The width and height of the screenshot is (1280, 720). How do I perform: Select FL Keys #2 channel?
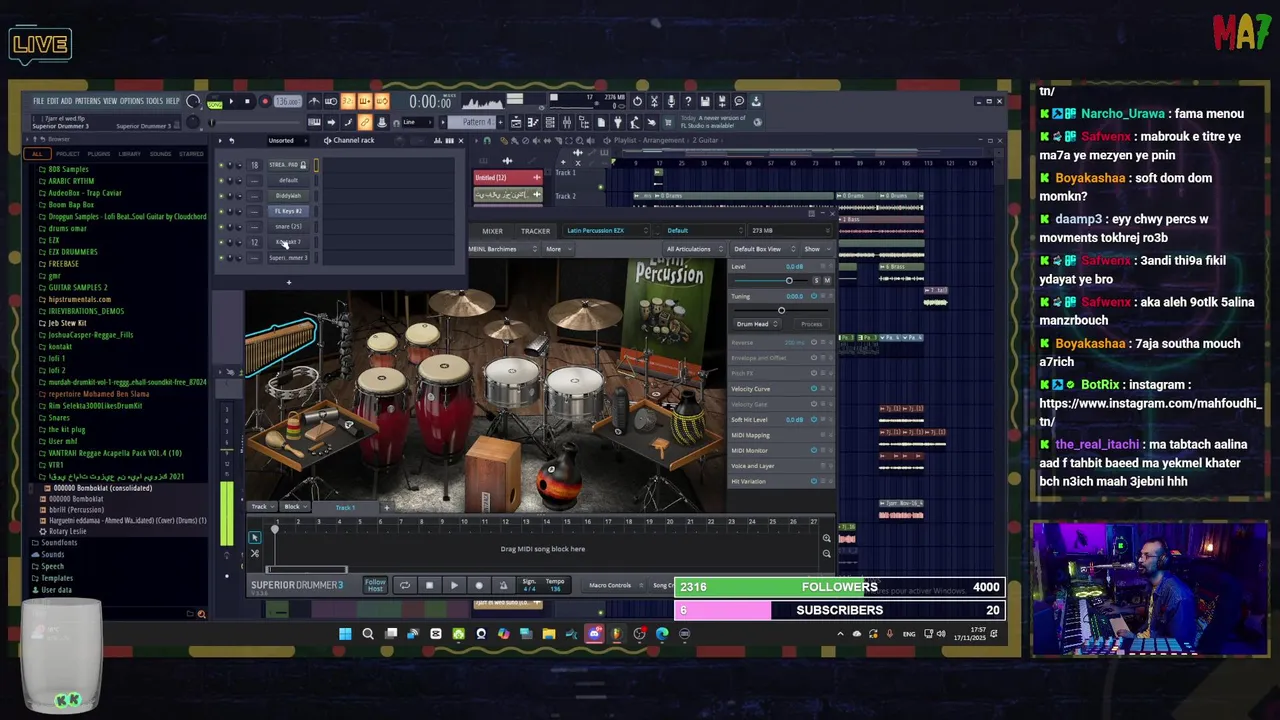[x=288, y=211]
